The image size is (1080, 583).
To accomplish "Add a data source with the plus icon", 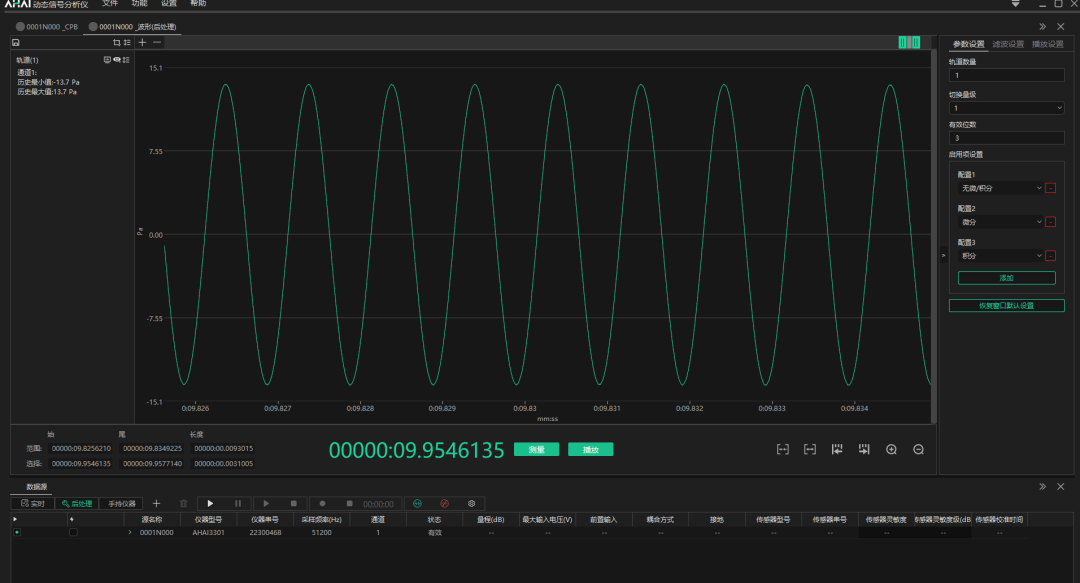I will 156,504.
